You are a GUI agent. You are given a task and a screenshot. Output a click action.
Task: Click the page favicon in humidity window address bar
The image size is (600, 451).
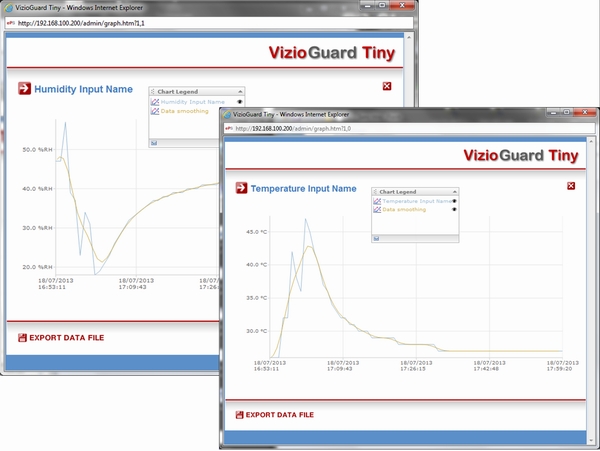point(11,23)
